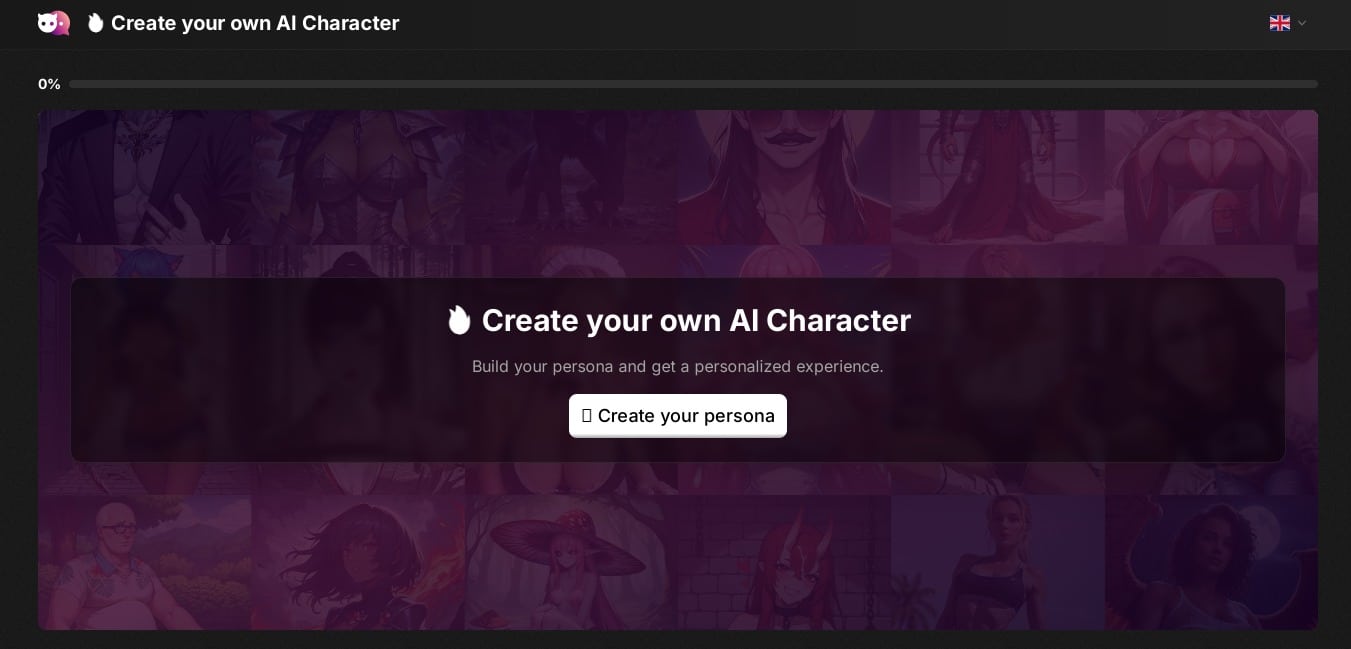
Task: Click thumbnail of man in dark suit
Action: [144, 177]
